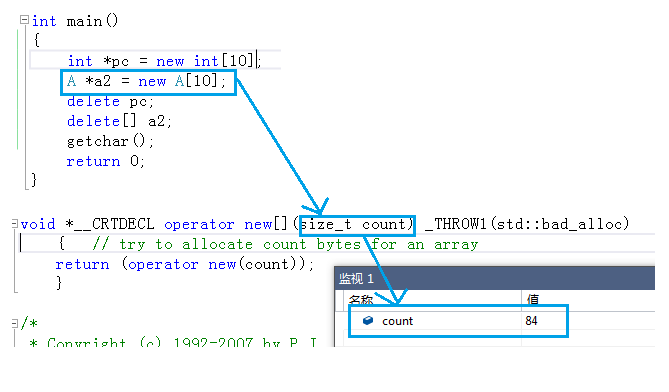Collapse the copyright comment block
The height and width of the screenshot is (392, 669).
(15, 323)
